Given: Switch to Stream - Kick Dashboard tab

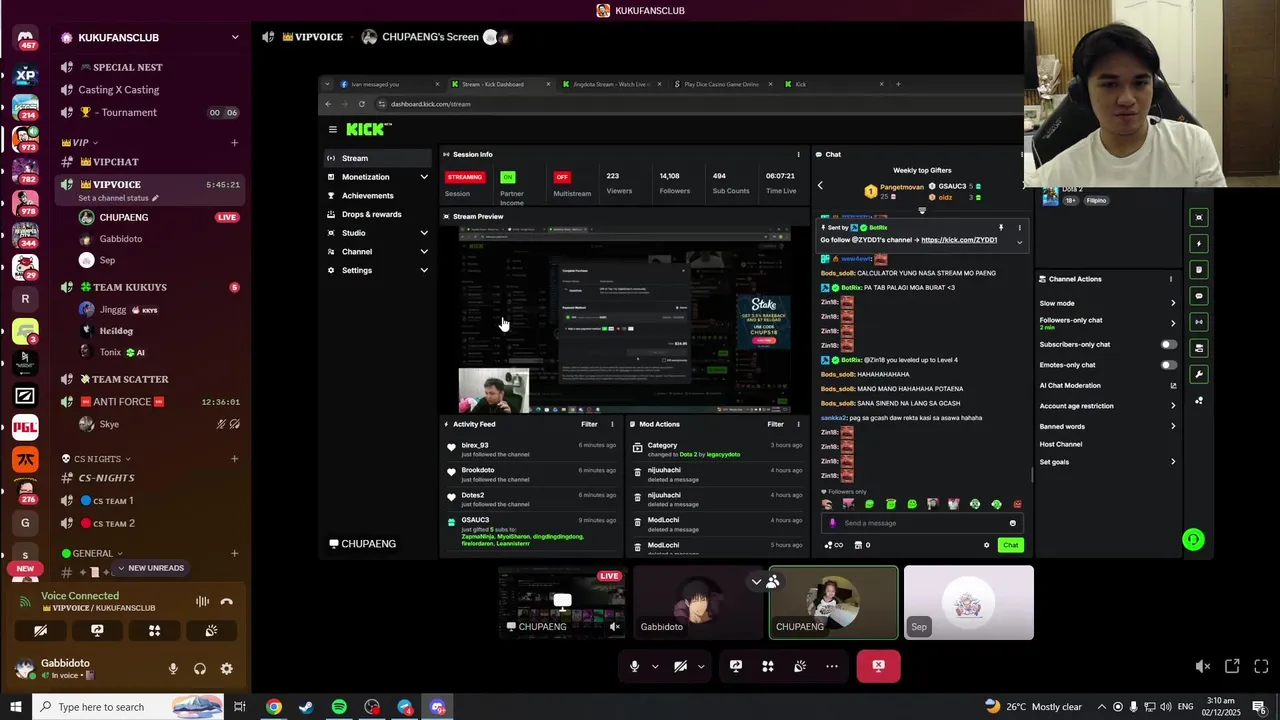Looking at the screenshot, I should pyautogui.click(x=497, y=84).
